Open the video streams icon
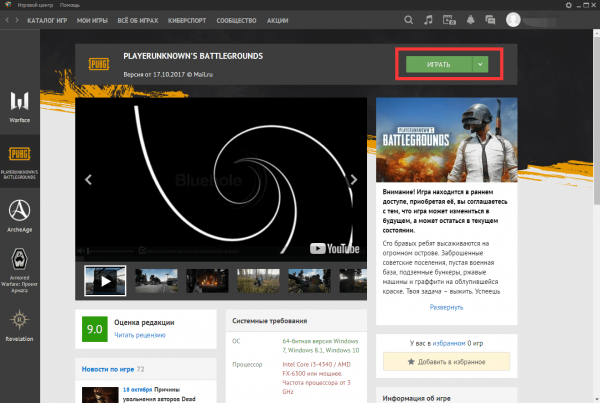600x403 pixels. coord(449,20)
